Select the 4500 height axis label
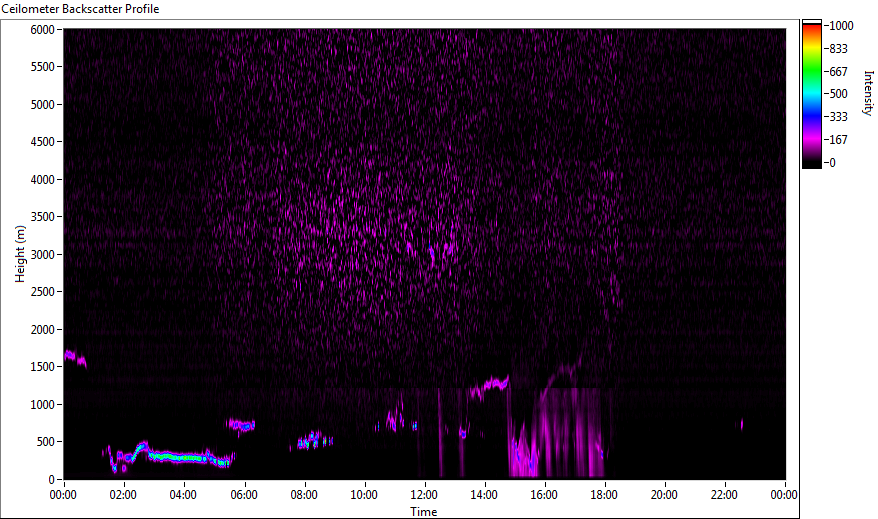The image size is (878, 519). 43,142
